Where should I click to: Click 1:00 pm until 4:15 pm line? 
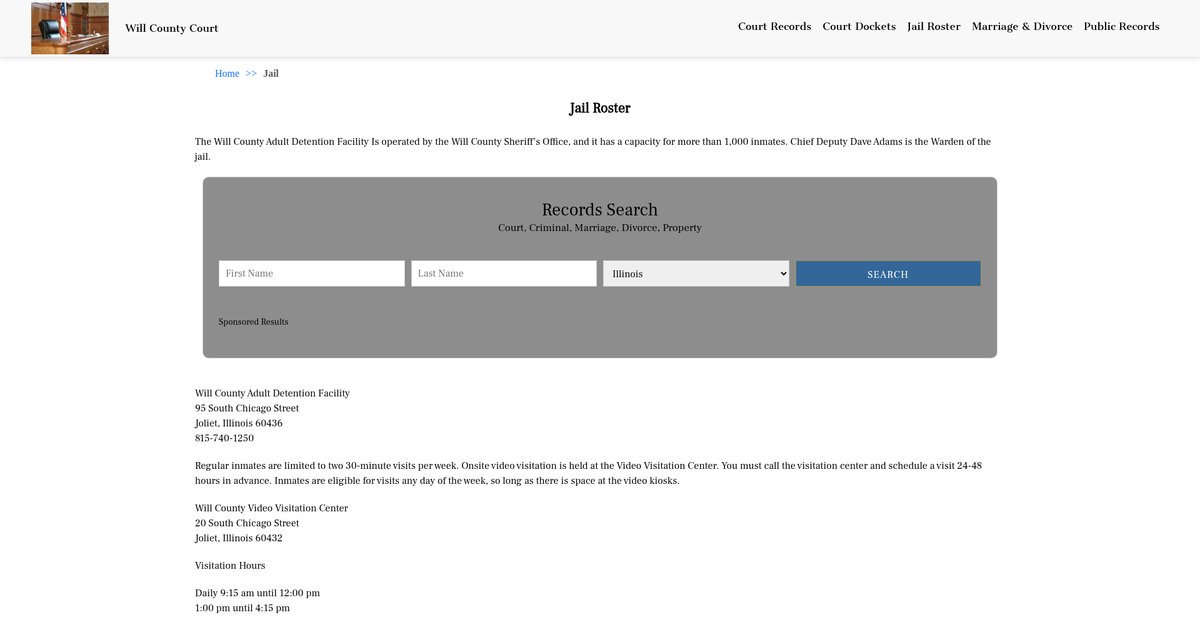pyautogui.click(x=242, y=608)
